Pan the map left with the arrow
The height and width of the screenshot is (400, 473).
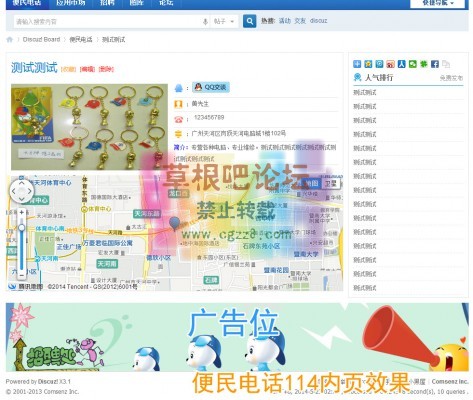[14, 191]
